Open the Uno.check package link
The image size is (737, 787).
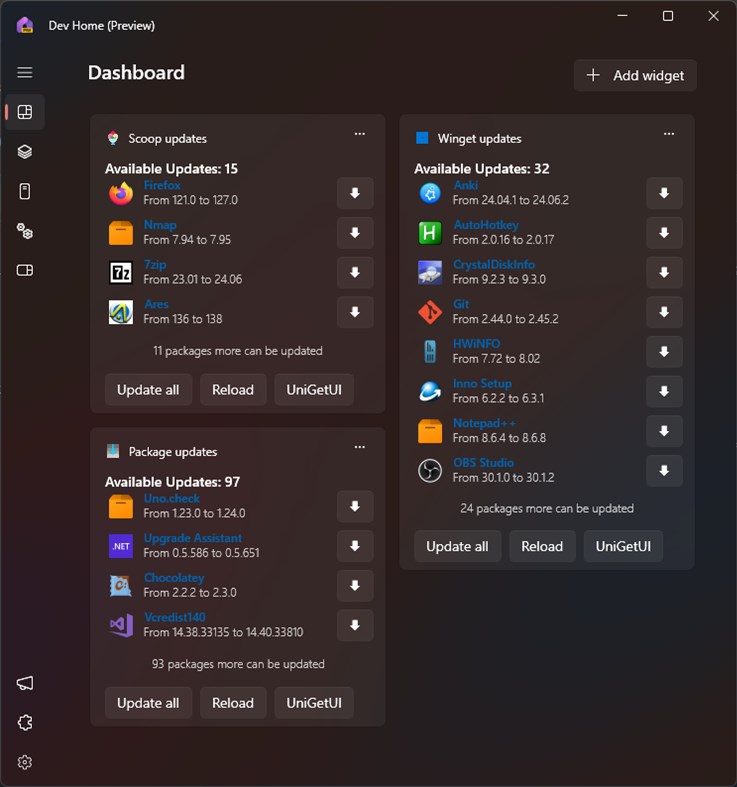[172, 498]
